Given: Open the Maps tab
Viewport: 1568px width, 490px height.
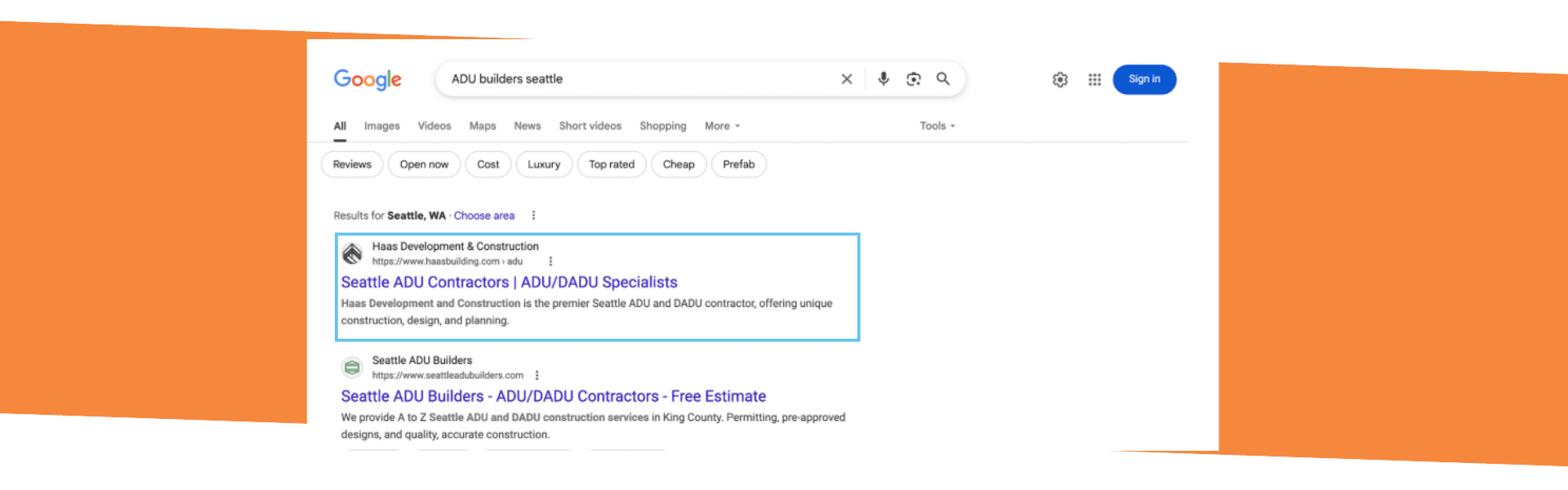Looking at the screenshot, I should click(x=483, y=126).
